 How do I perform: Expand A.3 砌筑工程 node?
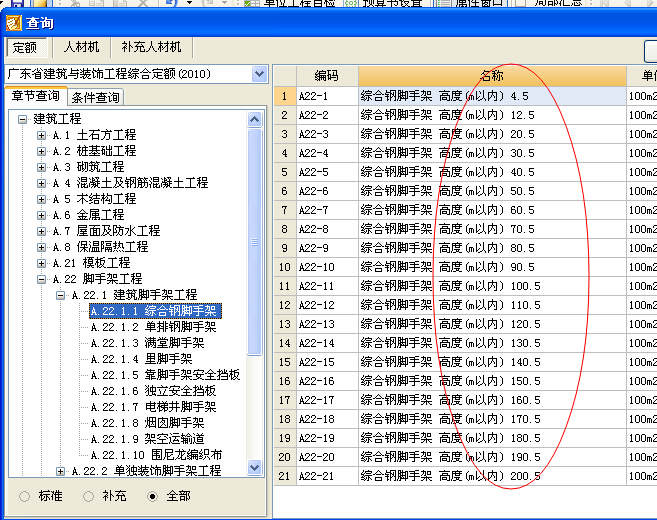coord(41,167)
